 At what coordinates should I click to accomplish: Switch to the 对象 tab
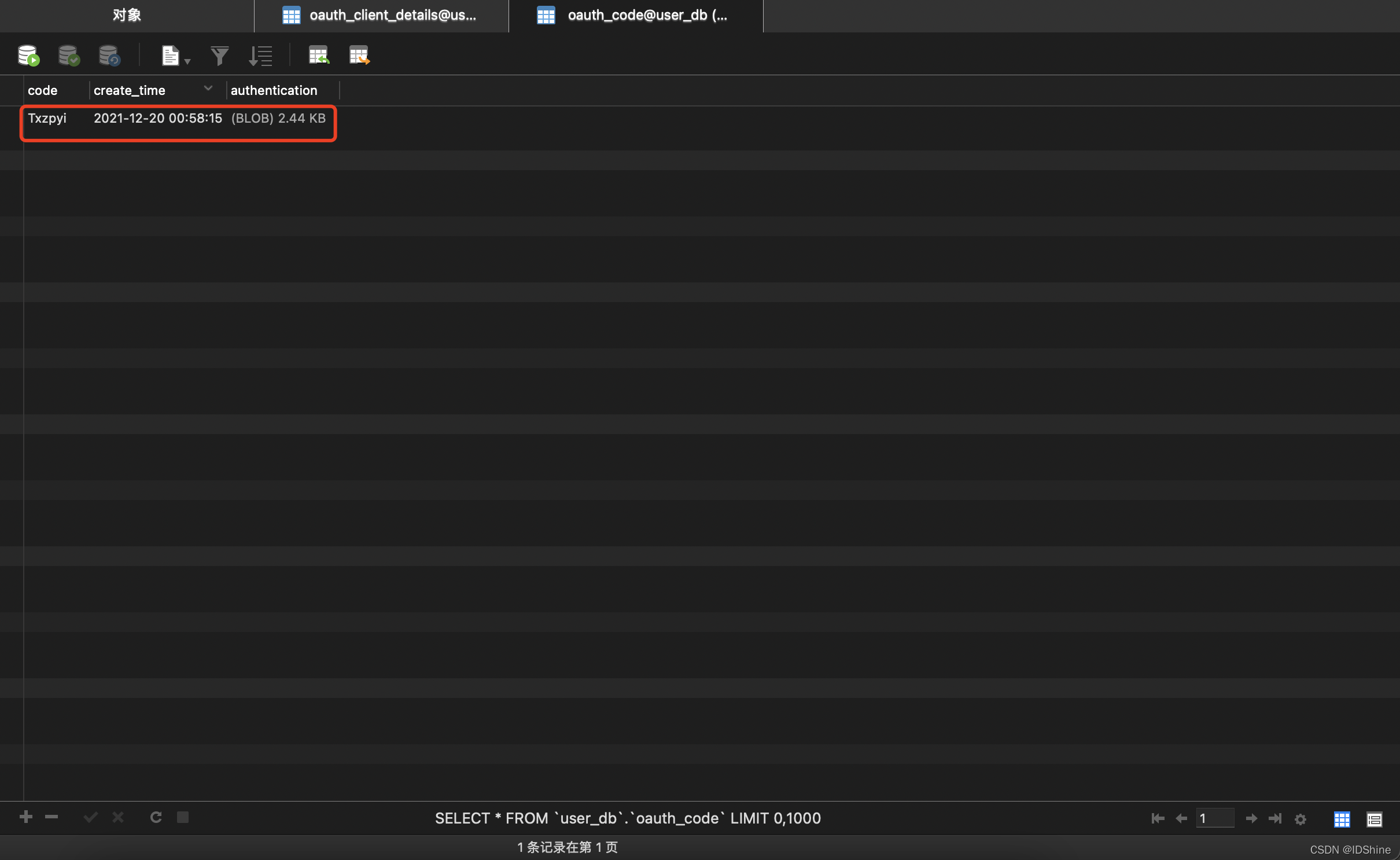pos(127,16)
